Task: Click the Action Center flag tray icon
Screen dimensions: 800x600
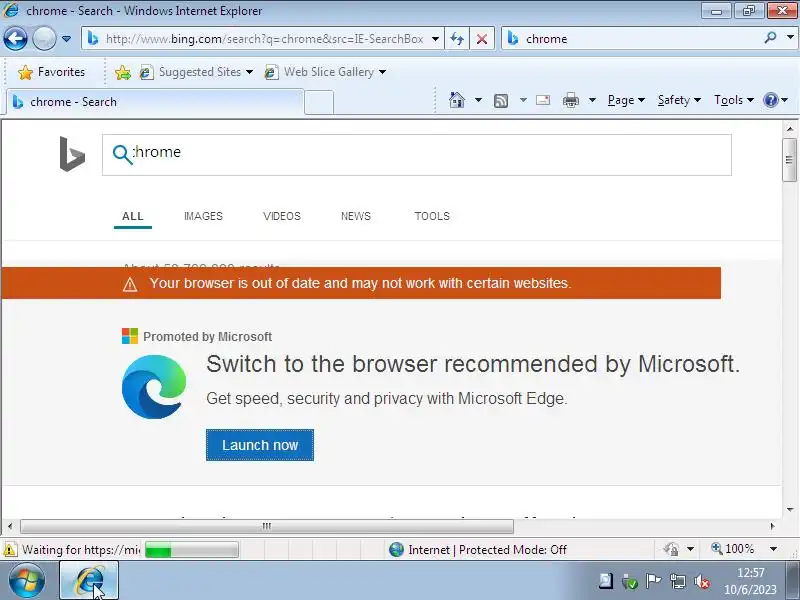Action: click(653, 581)
